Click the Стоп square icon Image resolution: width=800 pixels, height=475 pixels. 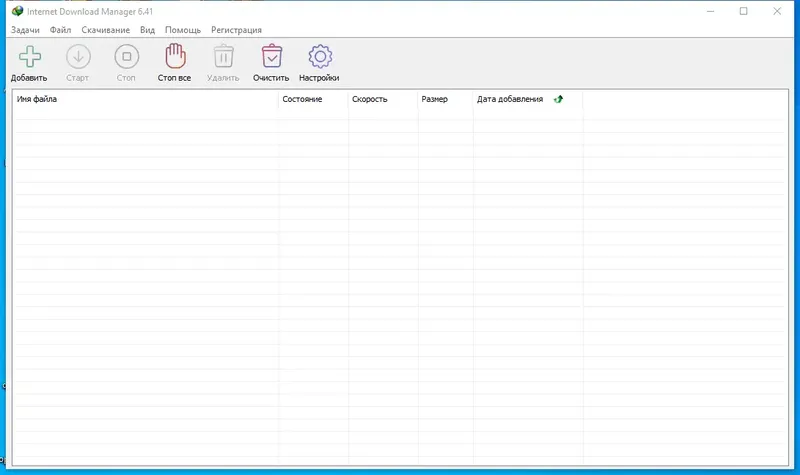tap(127, 57)
